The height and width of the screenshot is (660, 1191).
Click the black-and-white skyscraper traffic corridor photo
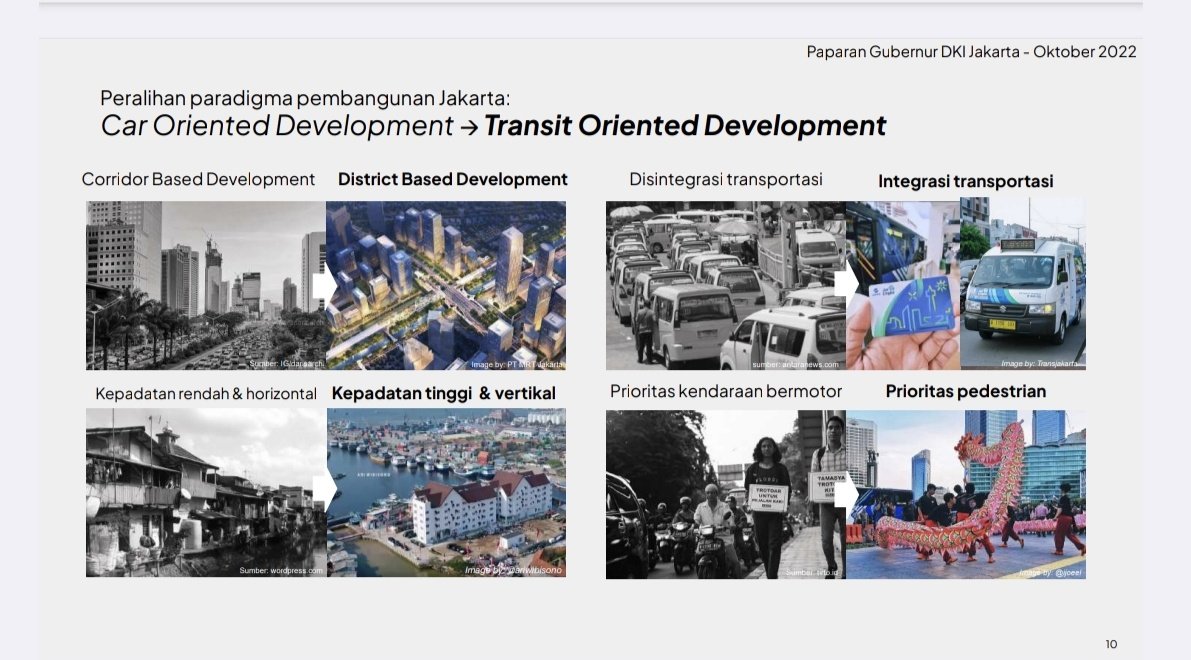(206, 286)
